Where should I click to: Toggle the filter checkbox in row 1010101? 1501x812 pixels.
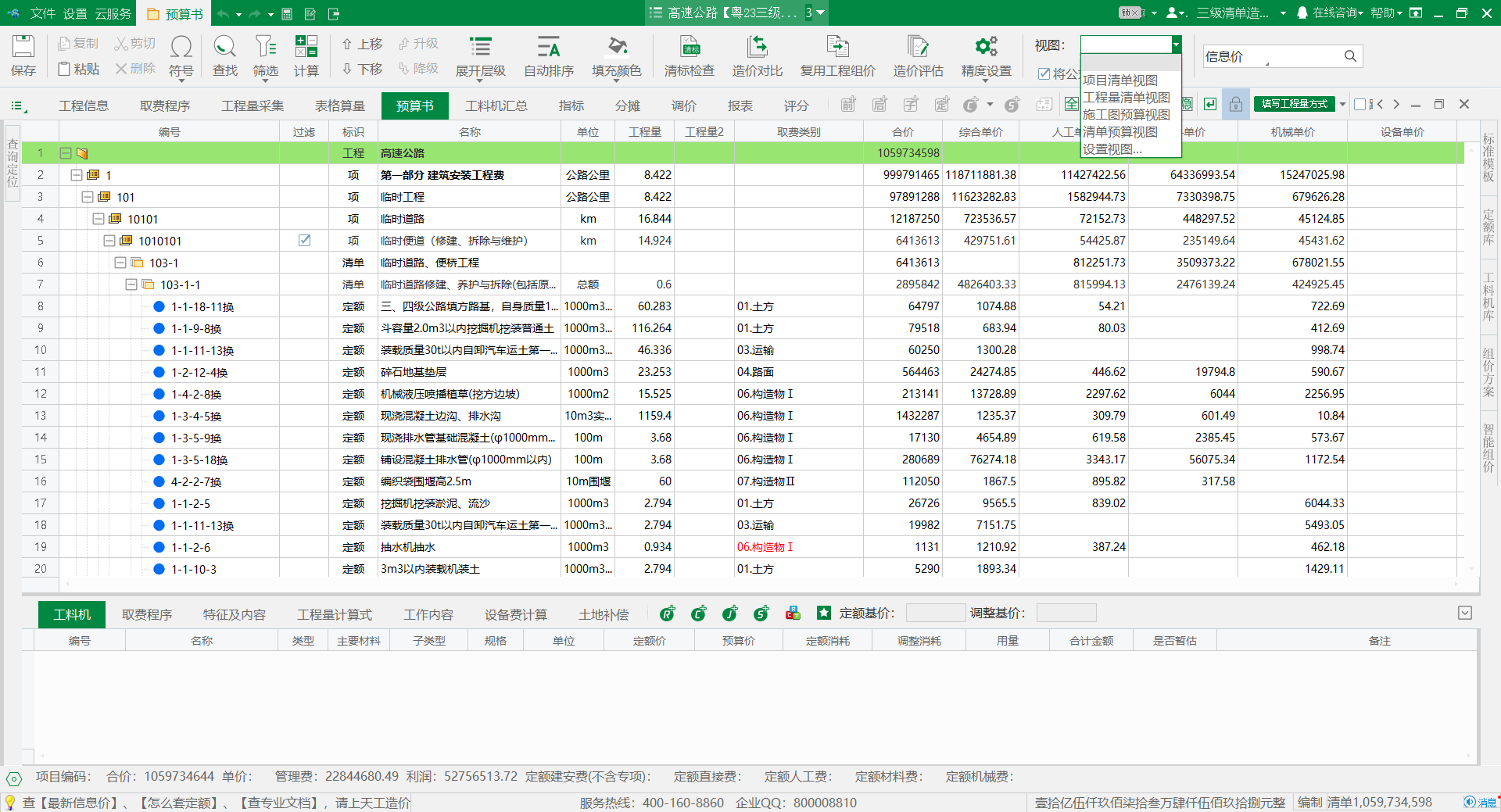tap(304, 241)
